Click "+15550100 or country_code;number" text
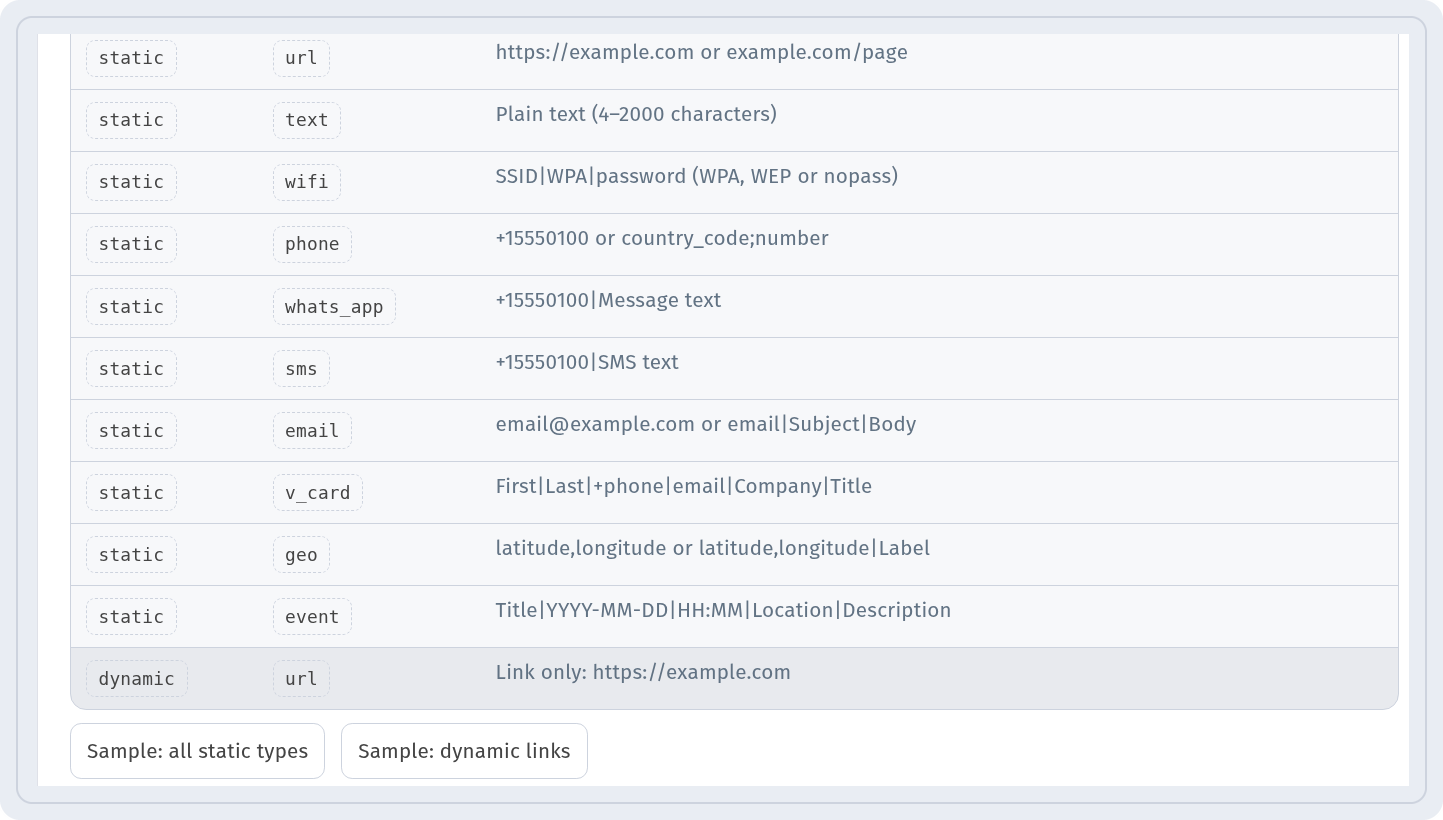The height and width of the screenshot is (820, 1443). 662,238
